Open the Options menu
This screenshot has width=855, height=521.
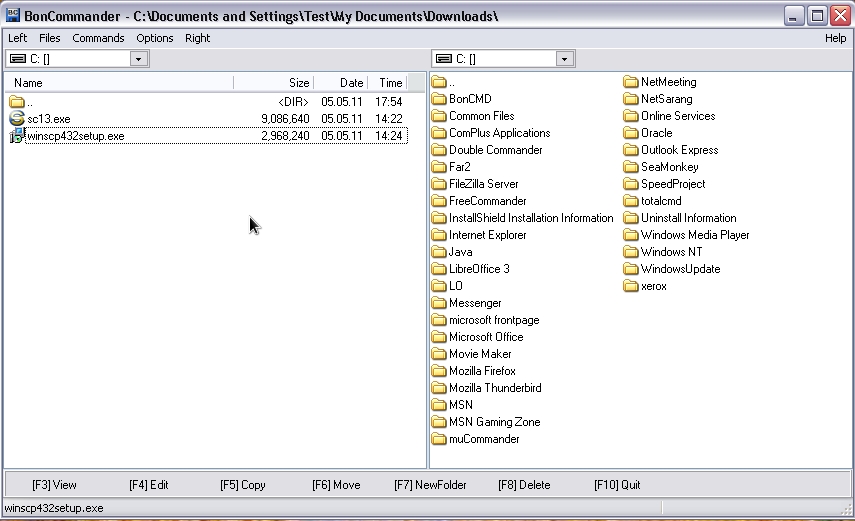pos(155,38)
